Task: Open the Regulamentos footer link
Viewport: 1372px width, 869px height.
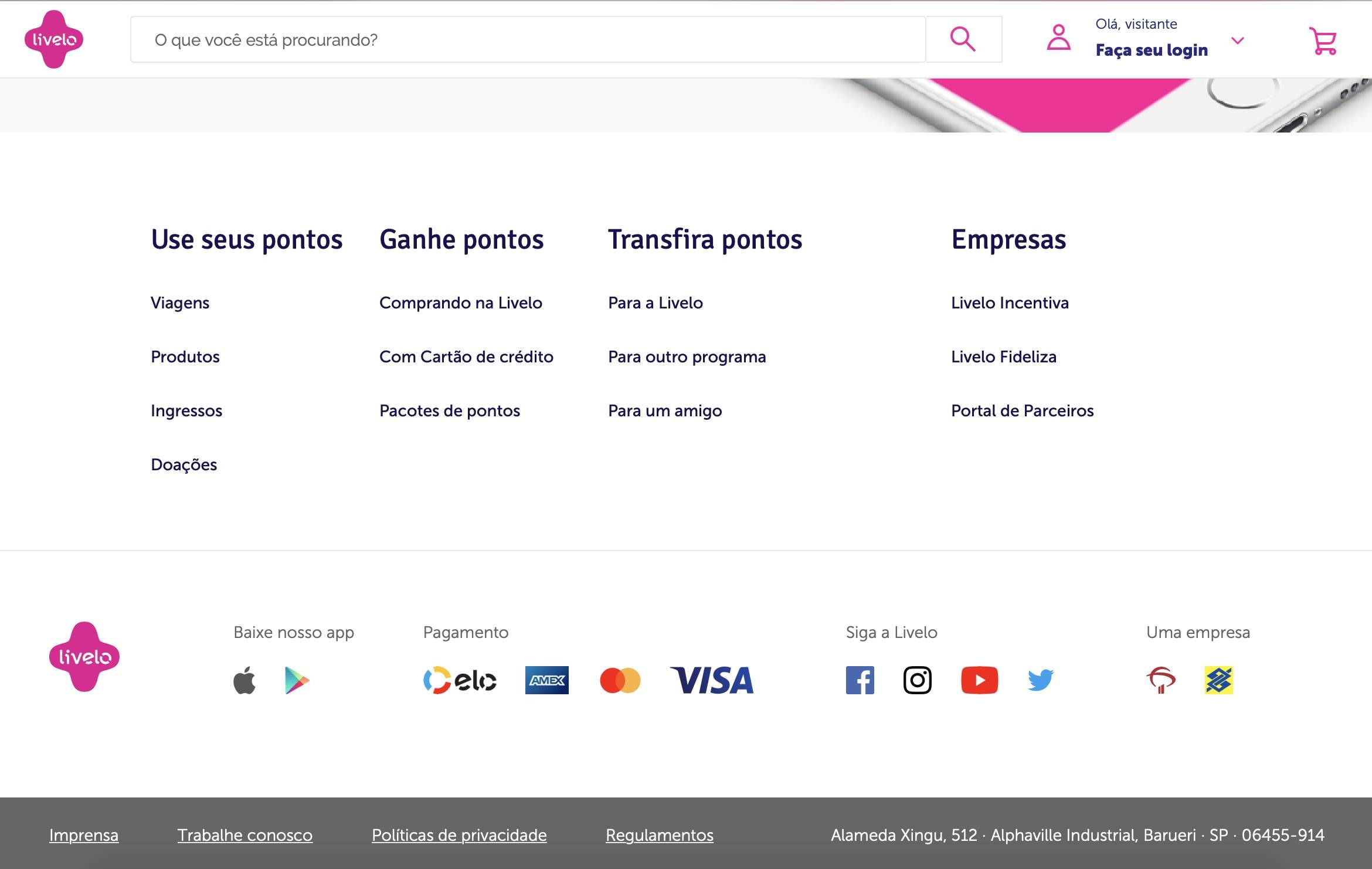Action: coord(660,835)
